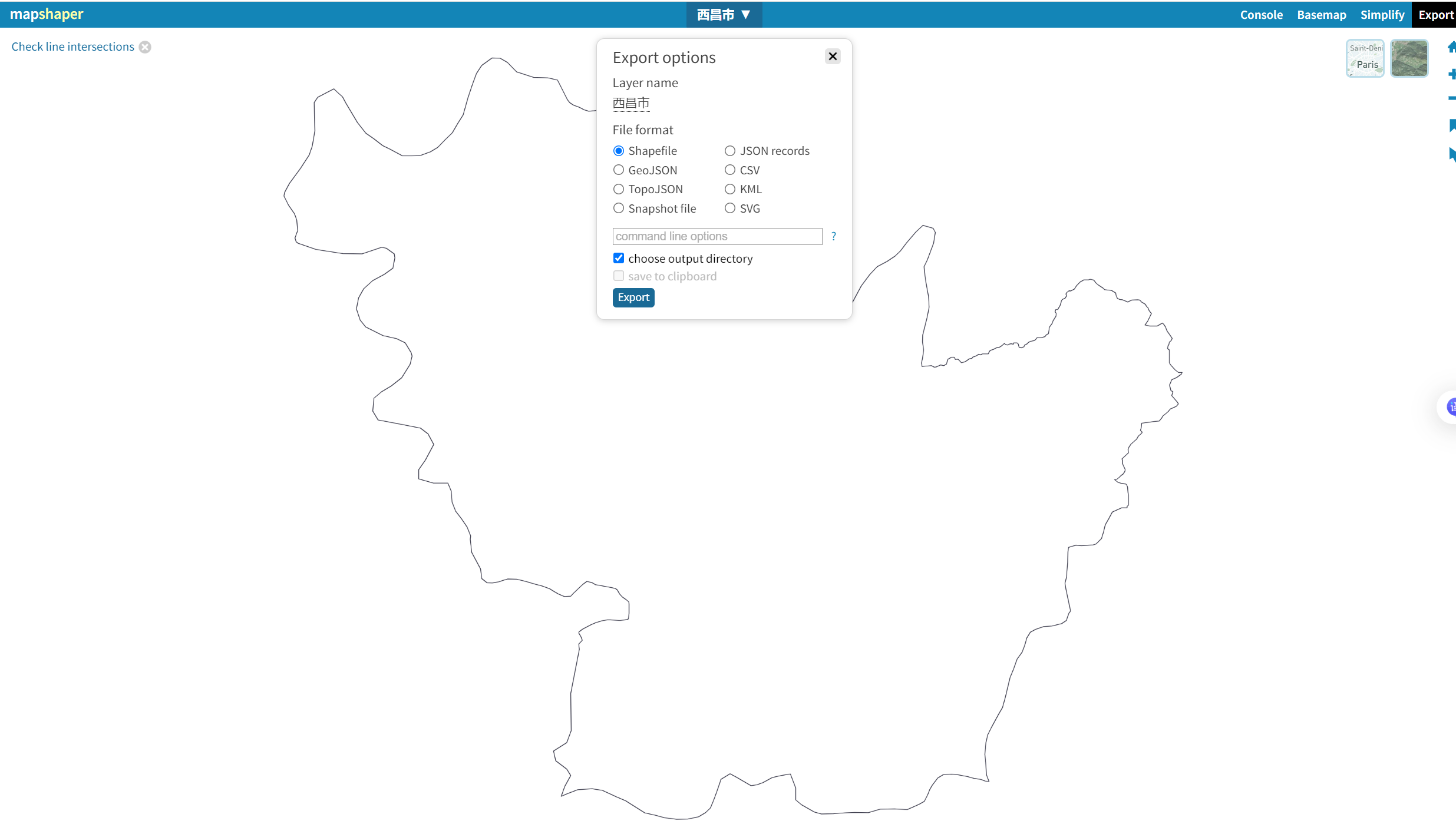Choose the satellite imagery basemap thumbnail
1456x834 pixels.
coord(1409,58)
